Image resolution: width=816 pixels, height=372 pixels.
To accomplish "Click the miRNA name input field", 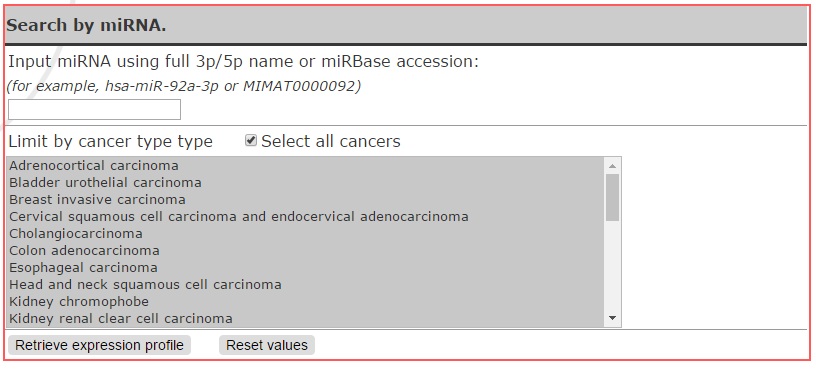I will 94,109.
